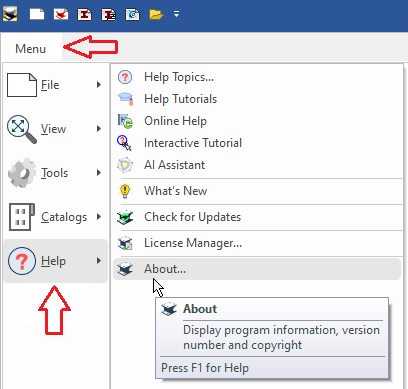Open License Manager...
Viewport: 408px width, 389px height.
point(257,243)
